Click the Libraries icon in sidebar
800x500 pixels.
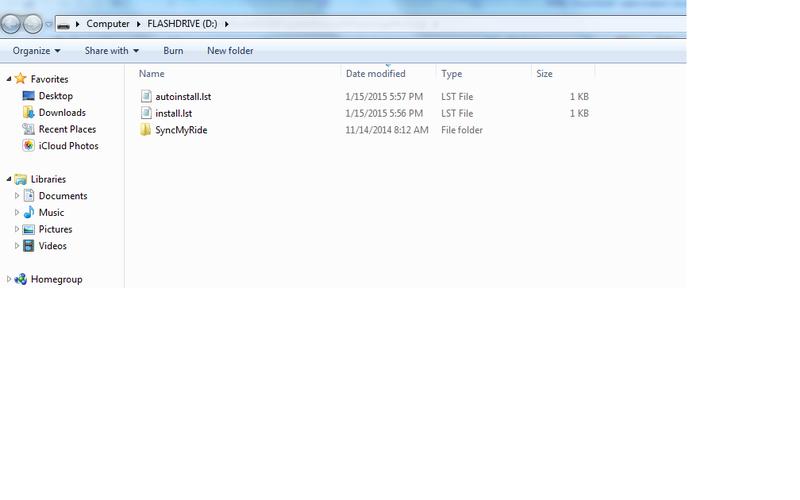tap(20, 179)
